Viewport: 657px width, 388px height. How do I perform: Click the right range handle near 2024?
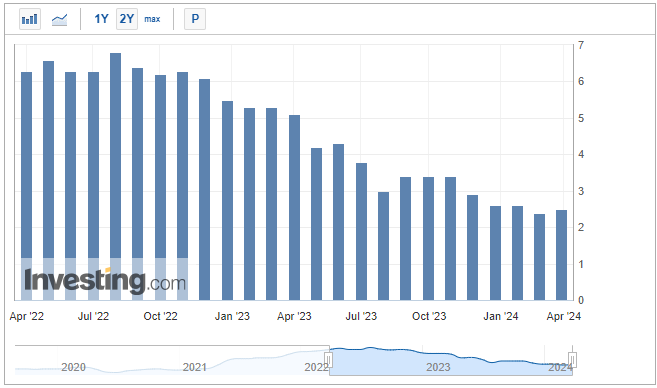tap(572, 360)
